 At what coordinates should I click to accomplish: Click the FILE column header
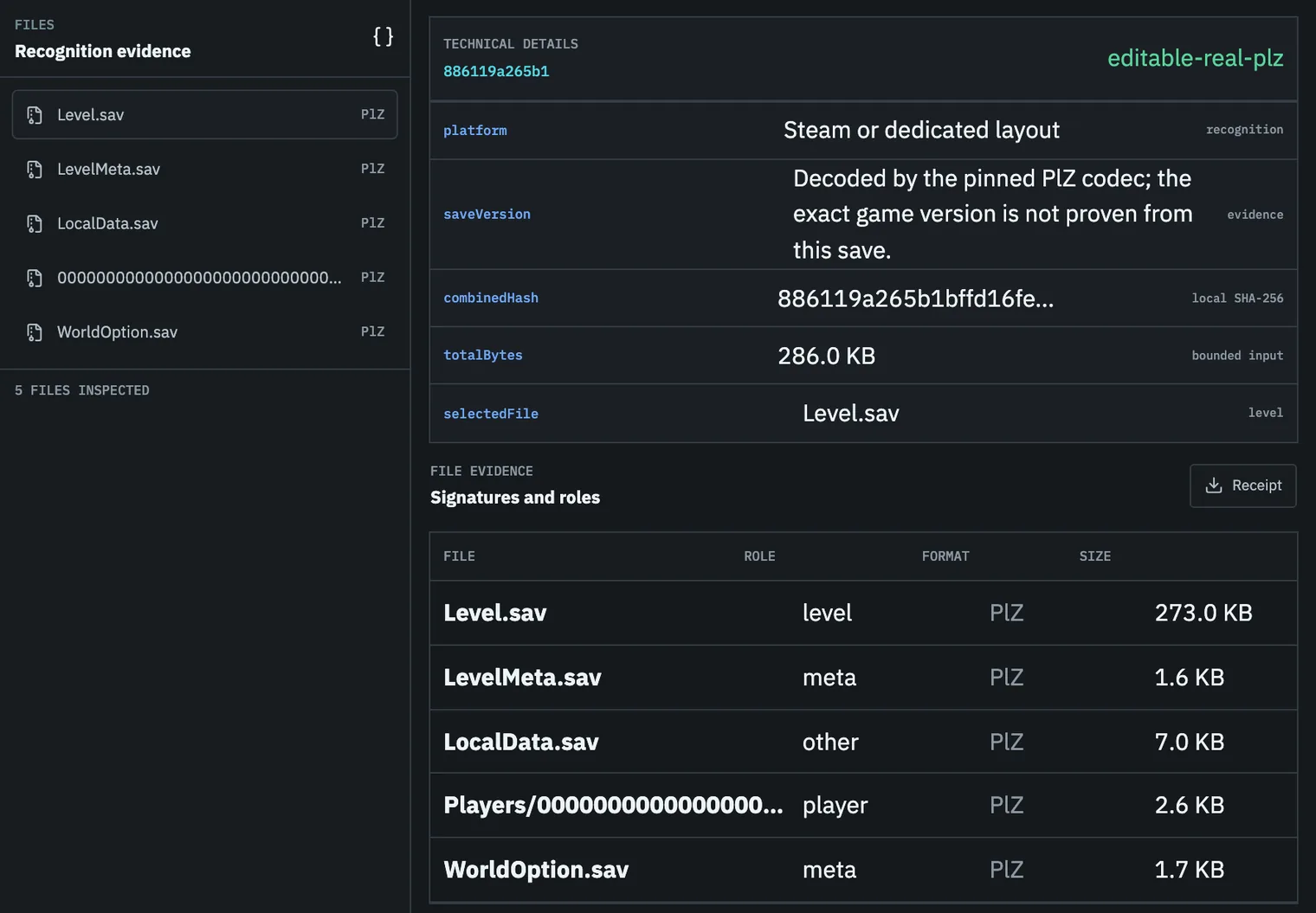(x=459, y=556)
